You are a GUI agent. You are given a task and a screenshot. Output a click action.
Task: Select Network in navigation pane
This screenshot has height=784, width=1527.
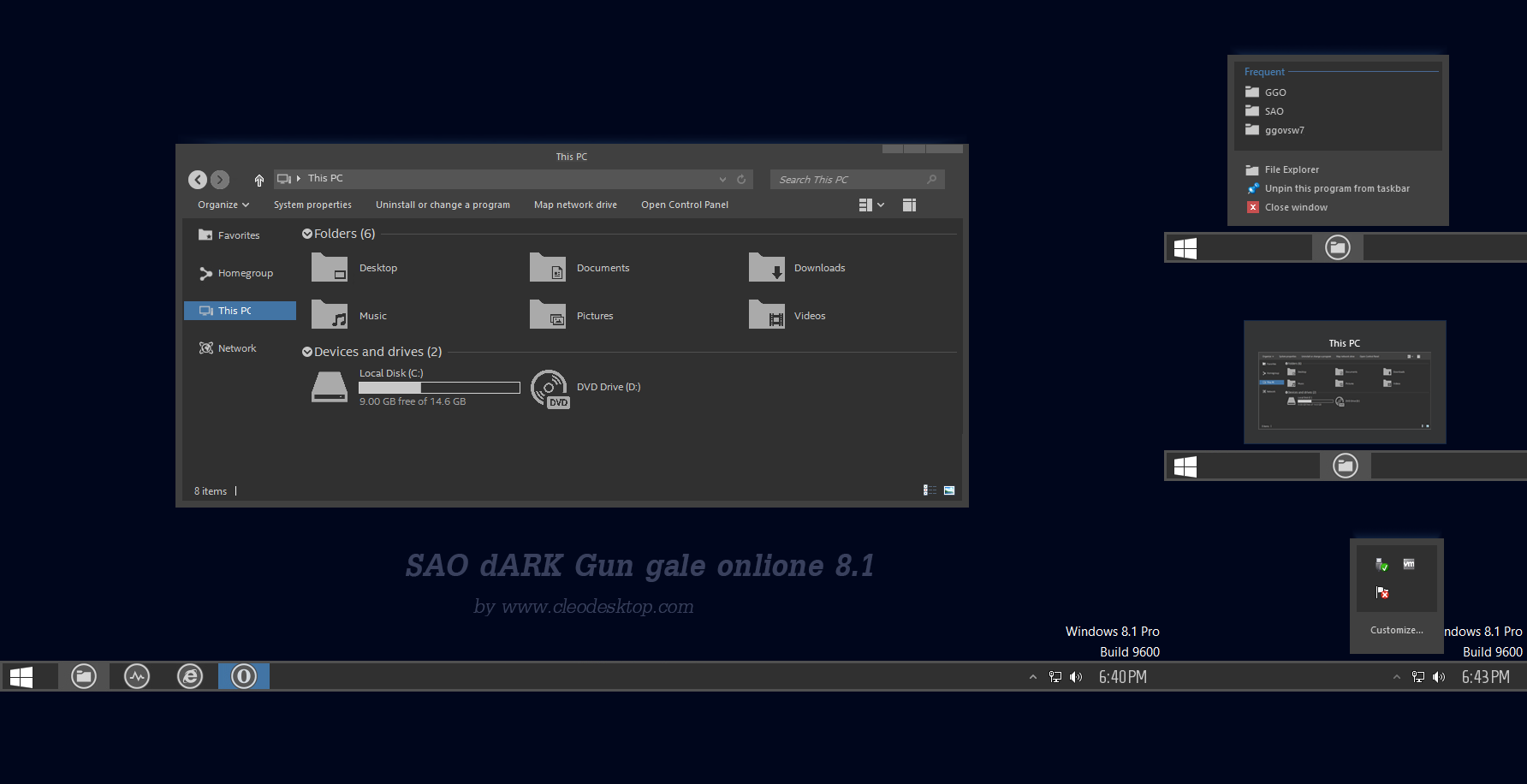(239, 348)
